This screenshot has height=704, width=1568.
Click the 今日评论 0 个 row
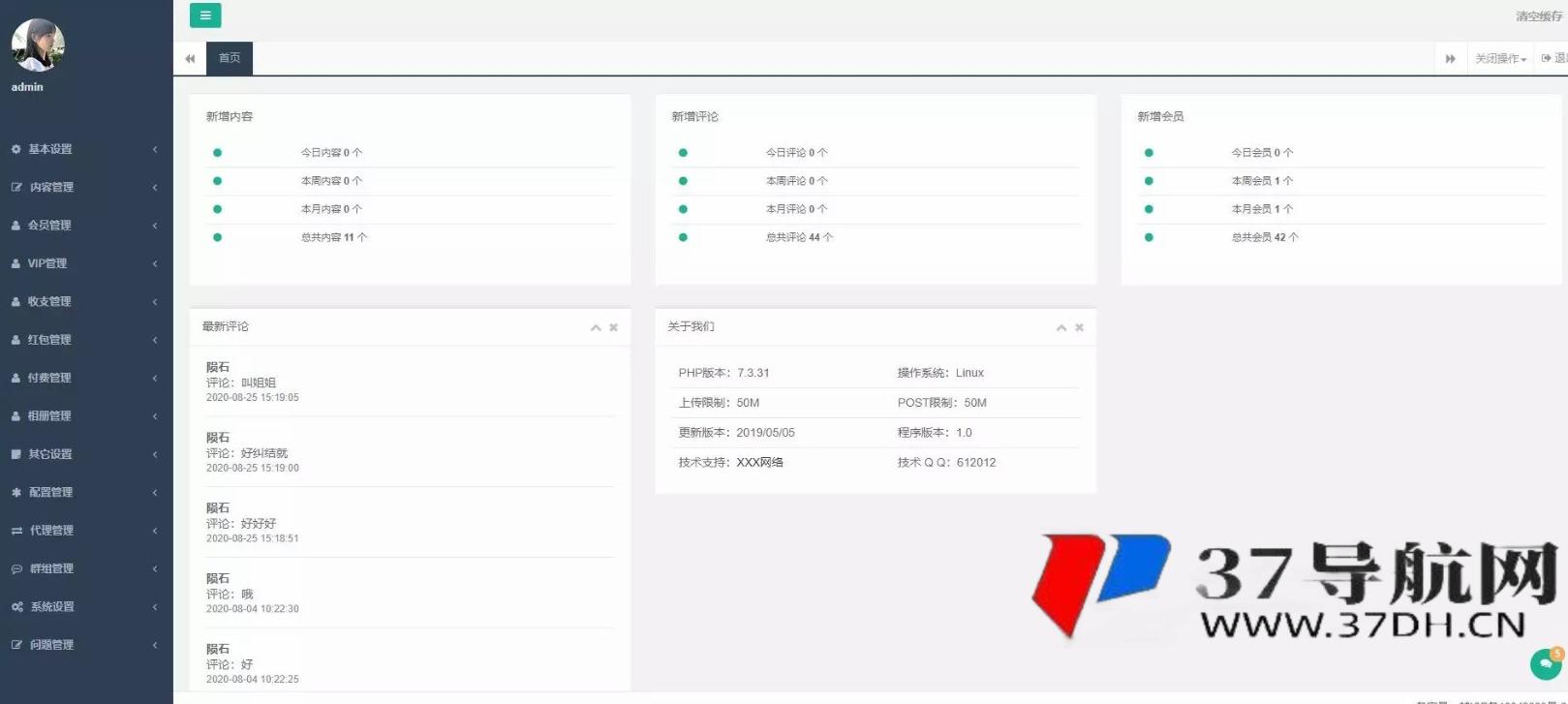(876, 153)
